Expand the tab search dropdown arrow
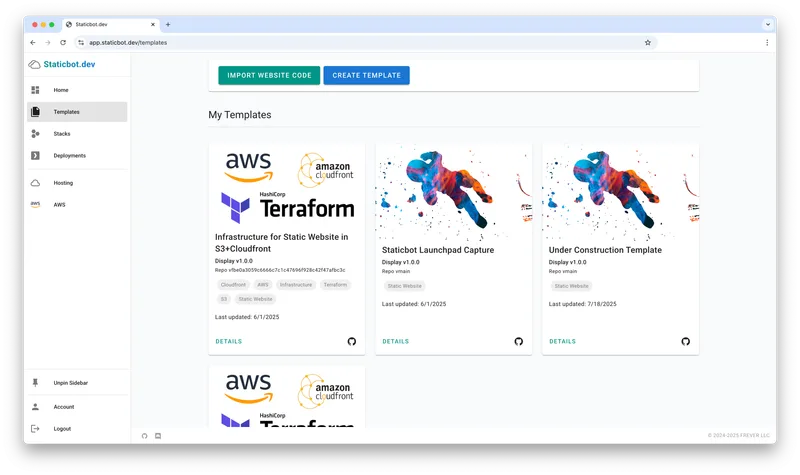Screen dimensions: 800x475 tap(767, 24)
